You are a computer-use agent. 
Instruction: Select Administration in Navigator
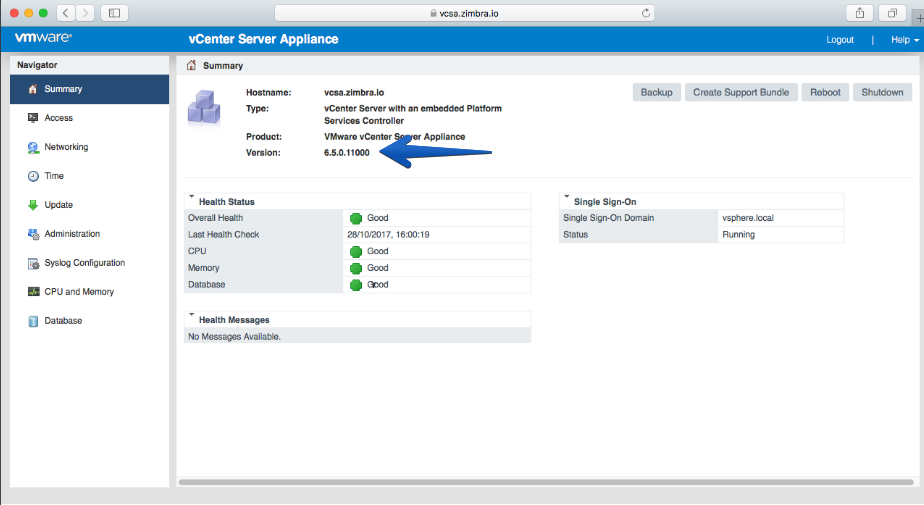[90, 233]
